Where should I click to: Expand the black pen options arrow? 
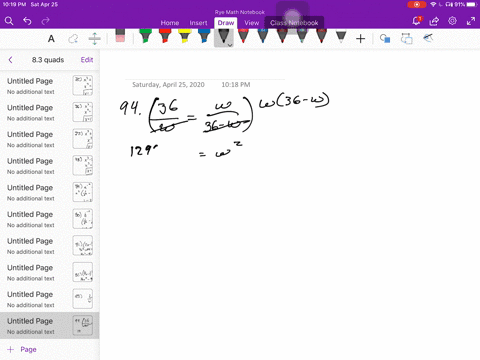(x=230, y=45)
